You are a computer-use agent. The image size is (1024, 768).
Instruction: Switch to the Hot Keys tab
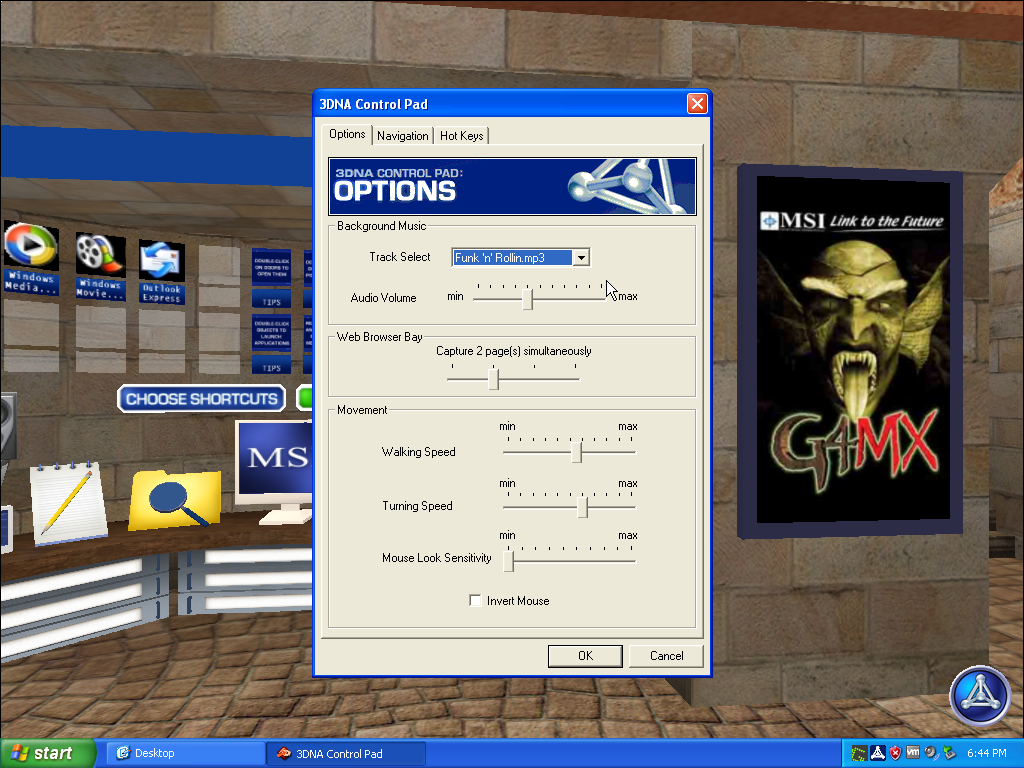point(461,135)
